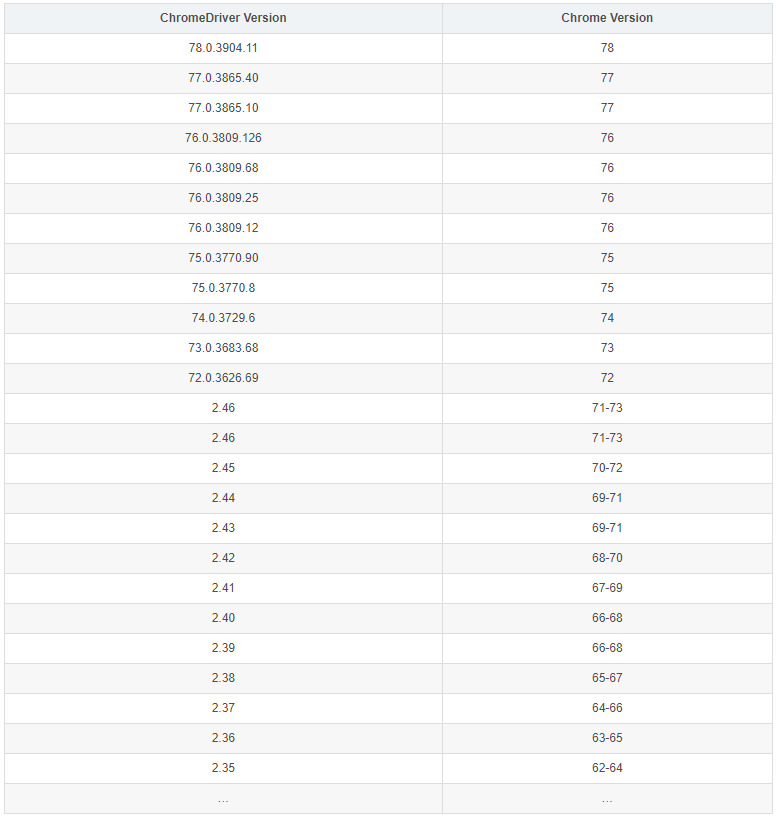Select ChromeDriver version 2.40 cell
Image resolution: width=776 pixels, height=817 pixels.
[223, 618]
